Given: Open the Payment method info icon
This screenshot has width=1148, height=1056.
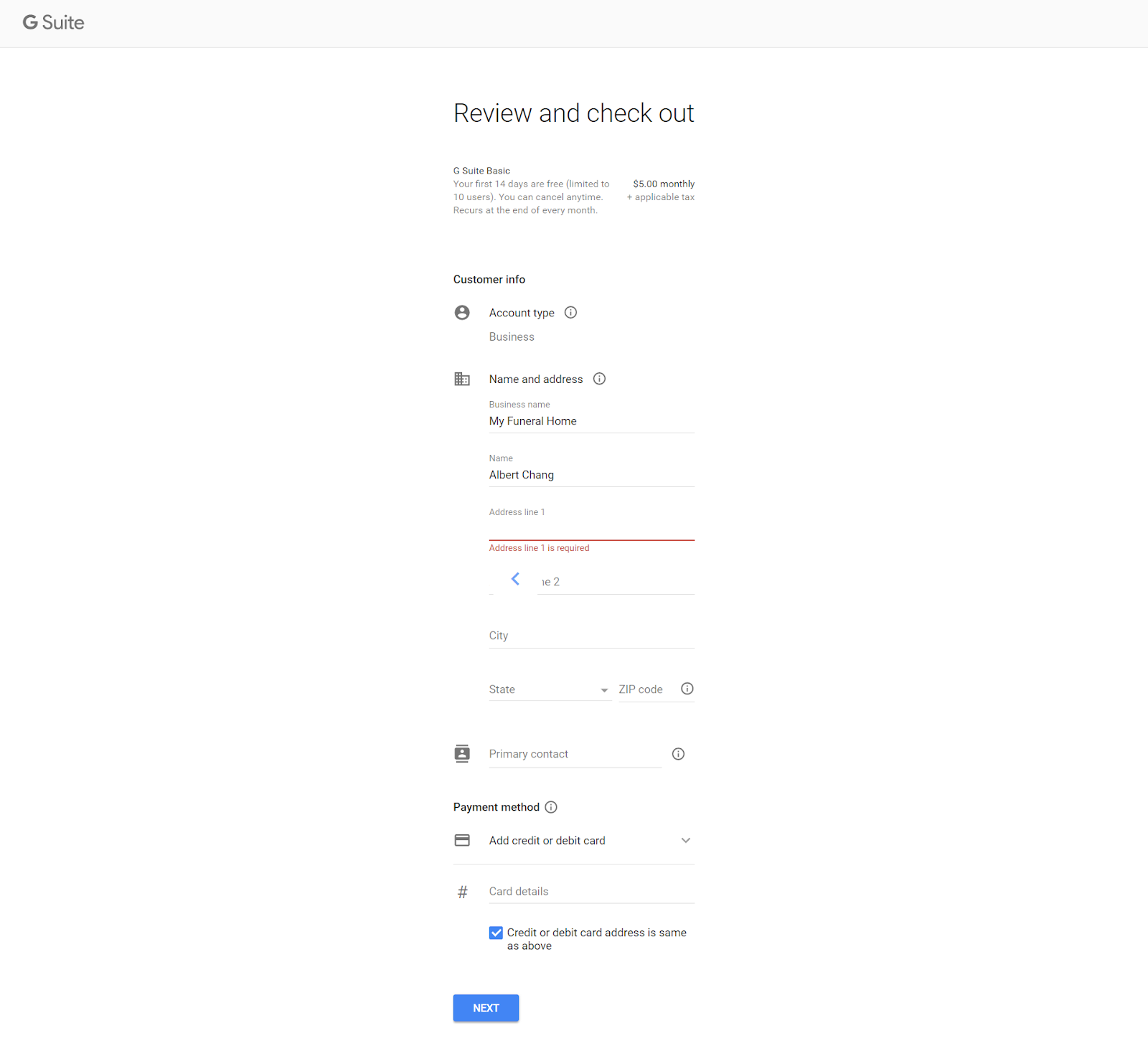Looking at the screenshot, I should (551, 807).
